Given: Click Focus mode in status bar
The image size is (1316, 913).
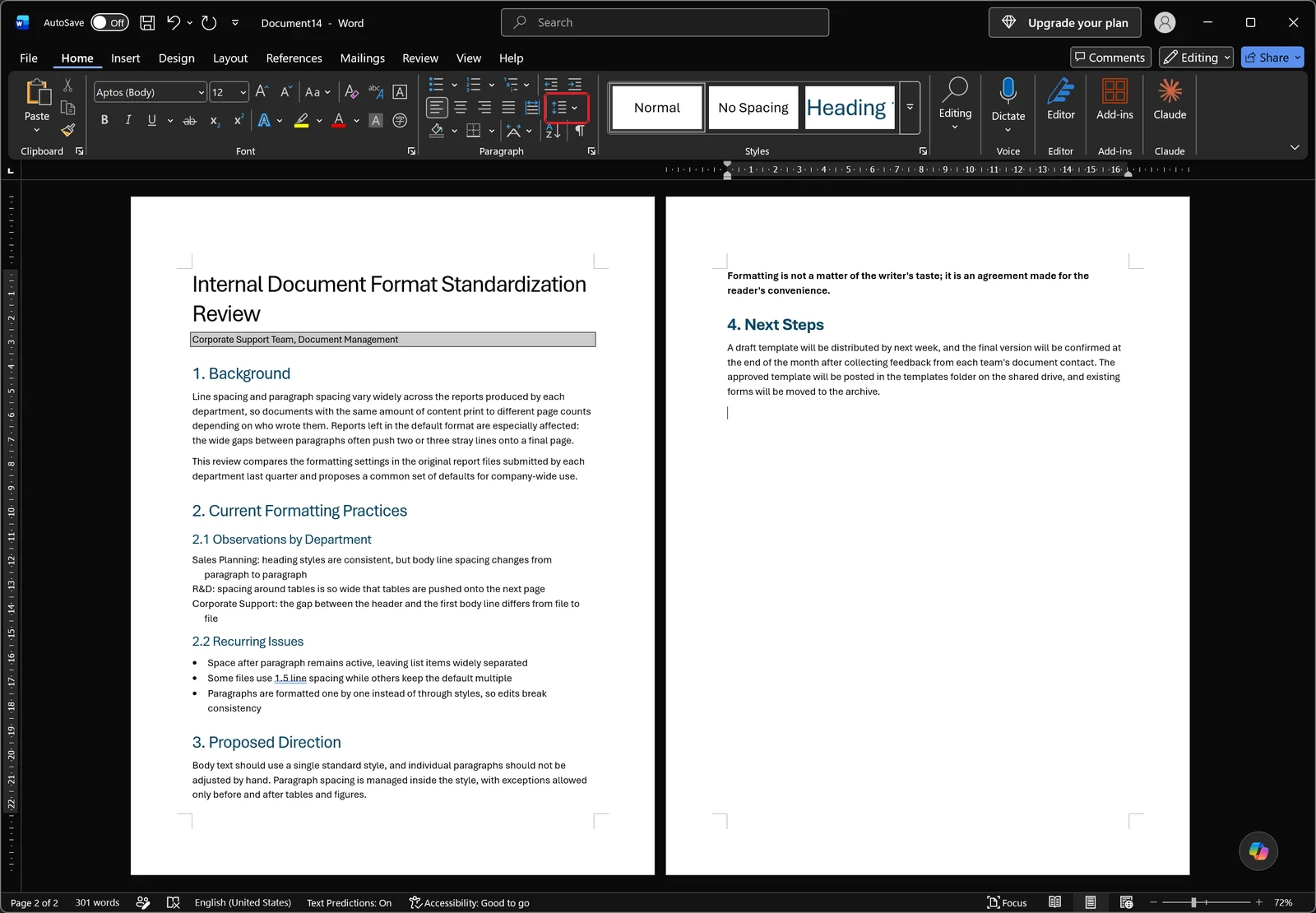Looking at the screenshot, I should 1007,902.
